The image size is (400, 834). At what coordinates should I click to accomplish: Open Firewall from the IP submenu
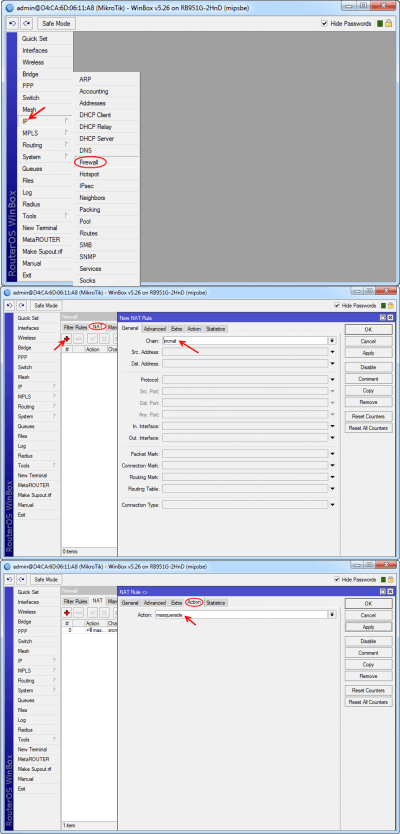[89, 162]
